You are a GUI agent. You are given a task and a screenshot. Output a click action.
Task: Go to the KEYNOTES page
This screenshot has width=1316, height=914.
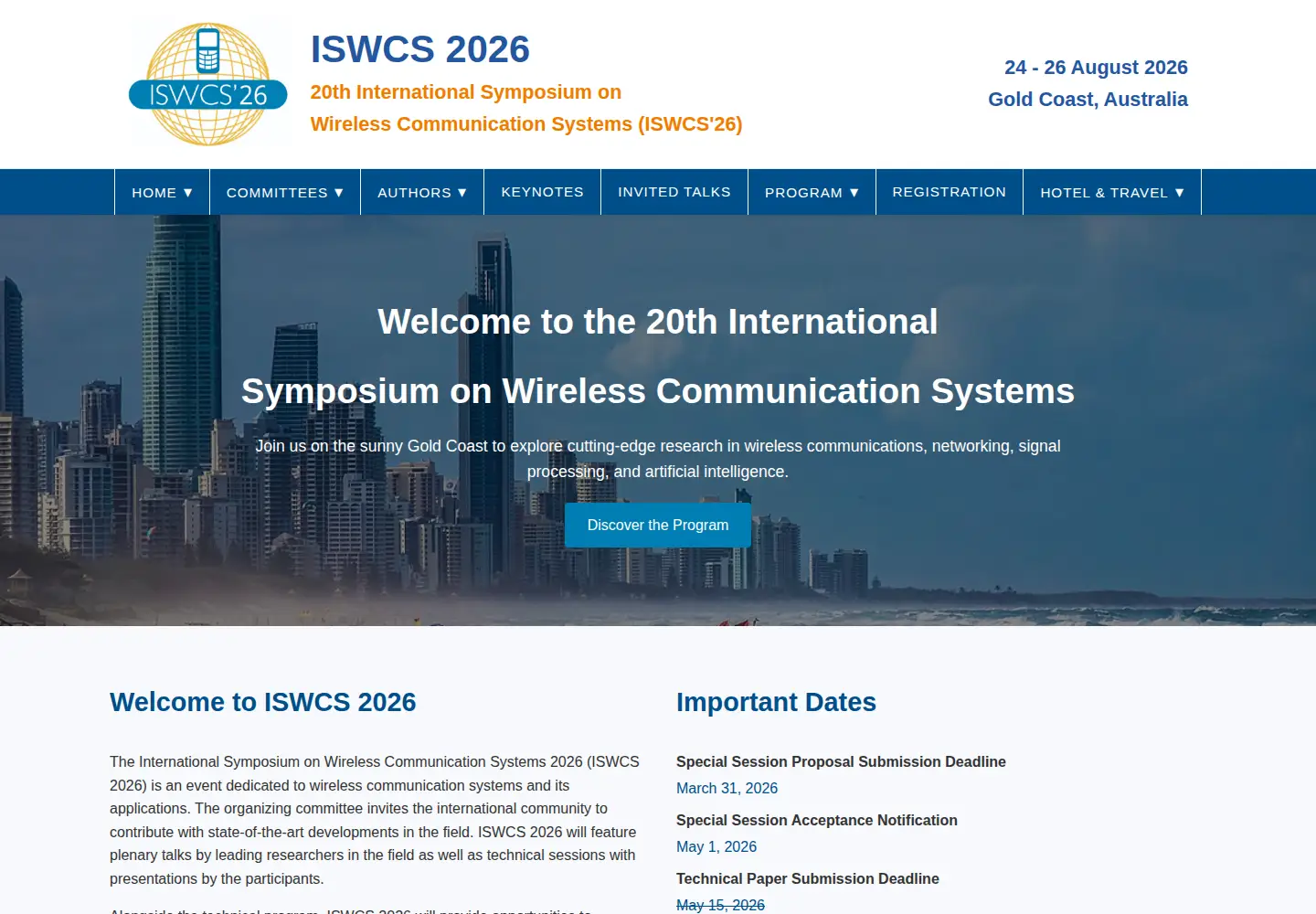click(542, 192)
